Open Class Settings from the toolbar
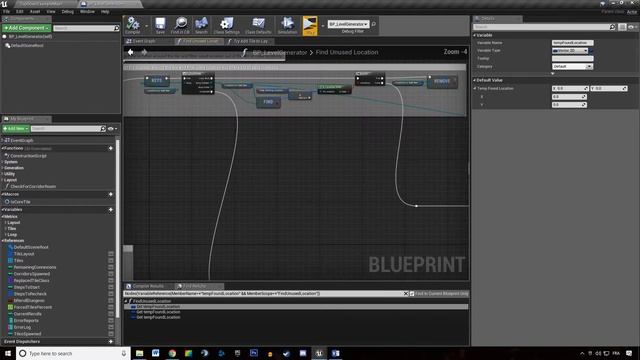Screen dimensions: 640x360 tap(227, 25)
